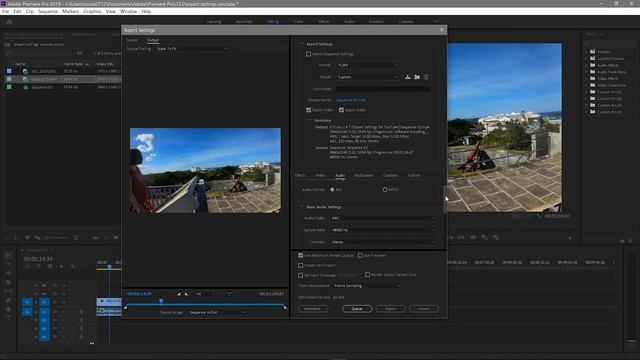This screenshot has width=640, height=360.
Task: Open the Sequence menu
Action: pyautogui.click(x=48, y=11)
